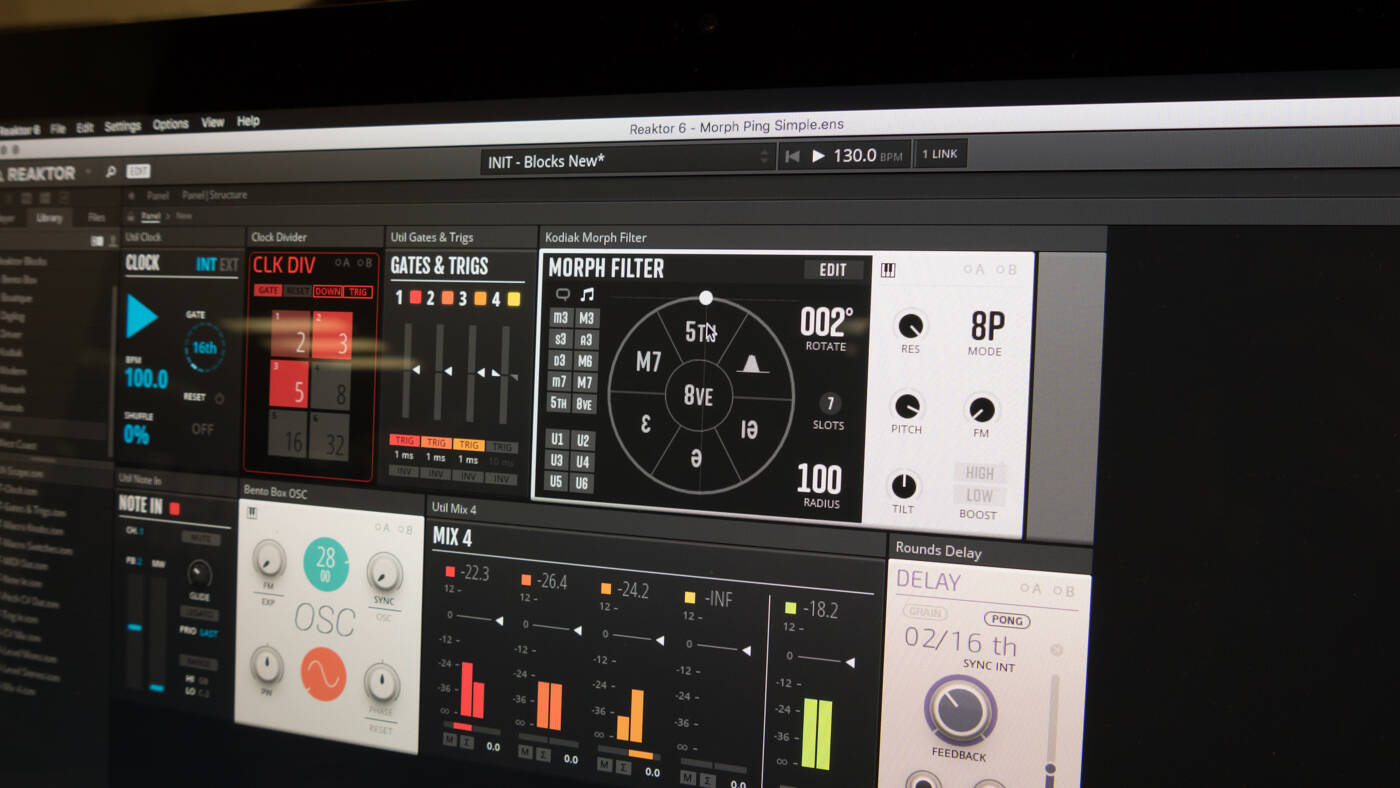Select the U6 user slot in Morph Filter
This screenshot has height=788, width=1400.
coord(582,483)
